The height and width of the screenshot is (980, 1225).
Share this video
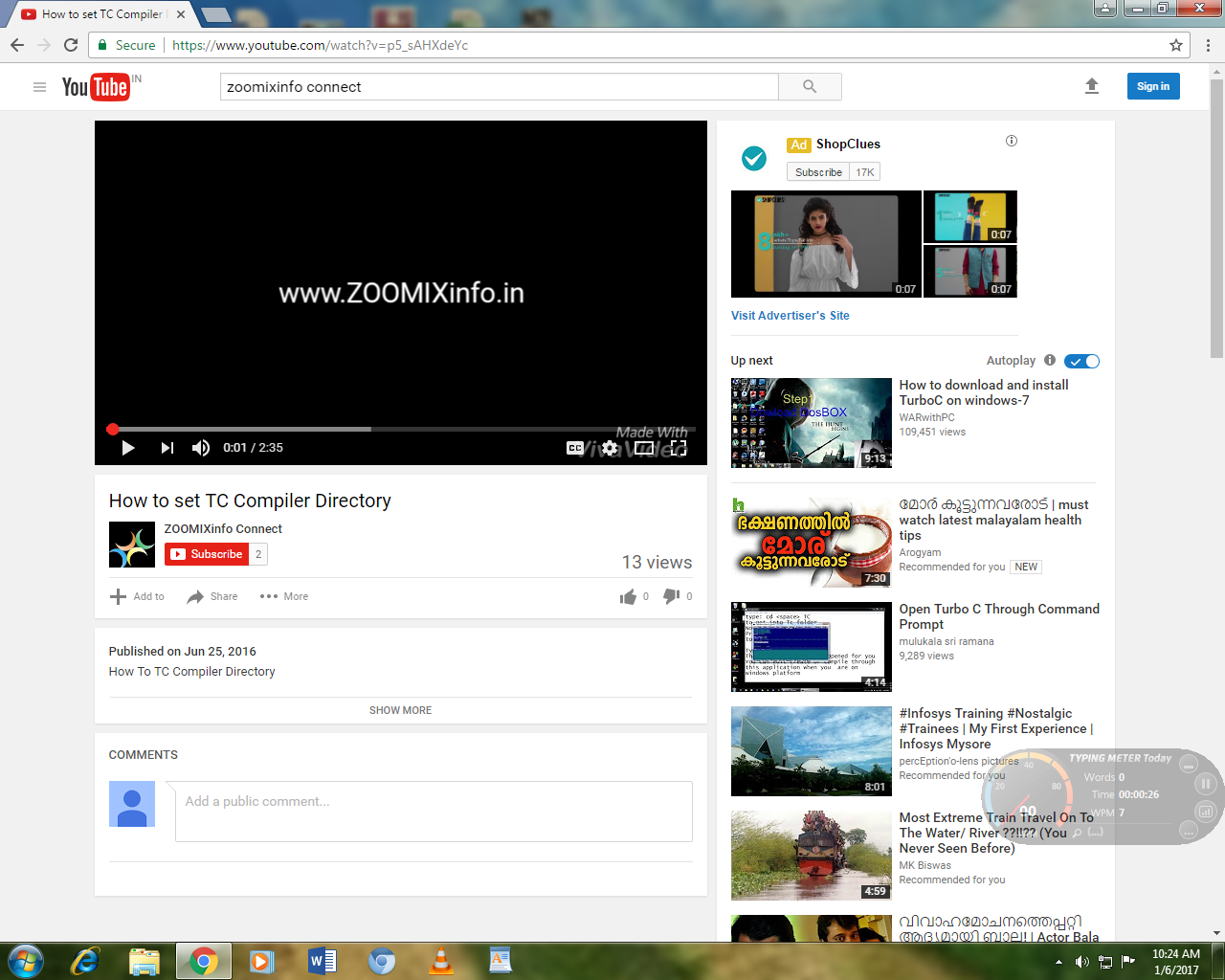point(212,596)
